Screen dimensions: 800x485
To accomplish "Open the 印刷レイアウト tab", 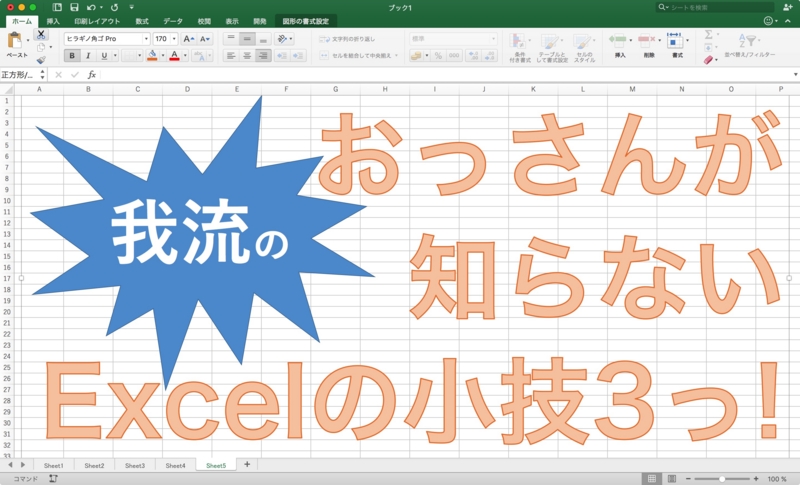I will [x=97, y=21].
